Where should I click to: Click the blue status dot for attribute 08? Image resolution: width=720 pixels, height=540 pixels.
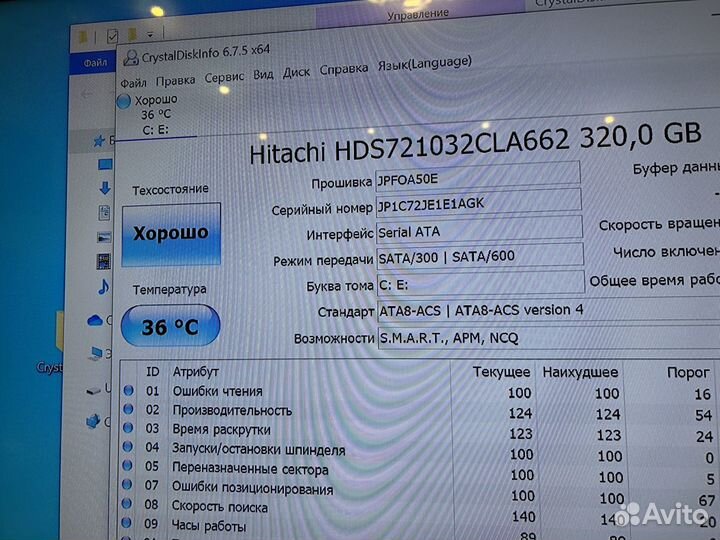[127, 504]
